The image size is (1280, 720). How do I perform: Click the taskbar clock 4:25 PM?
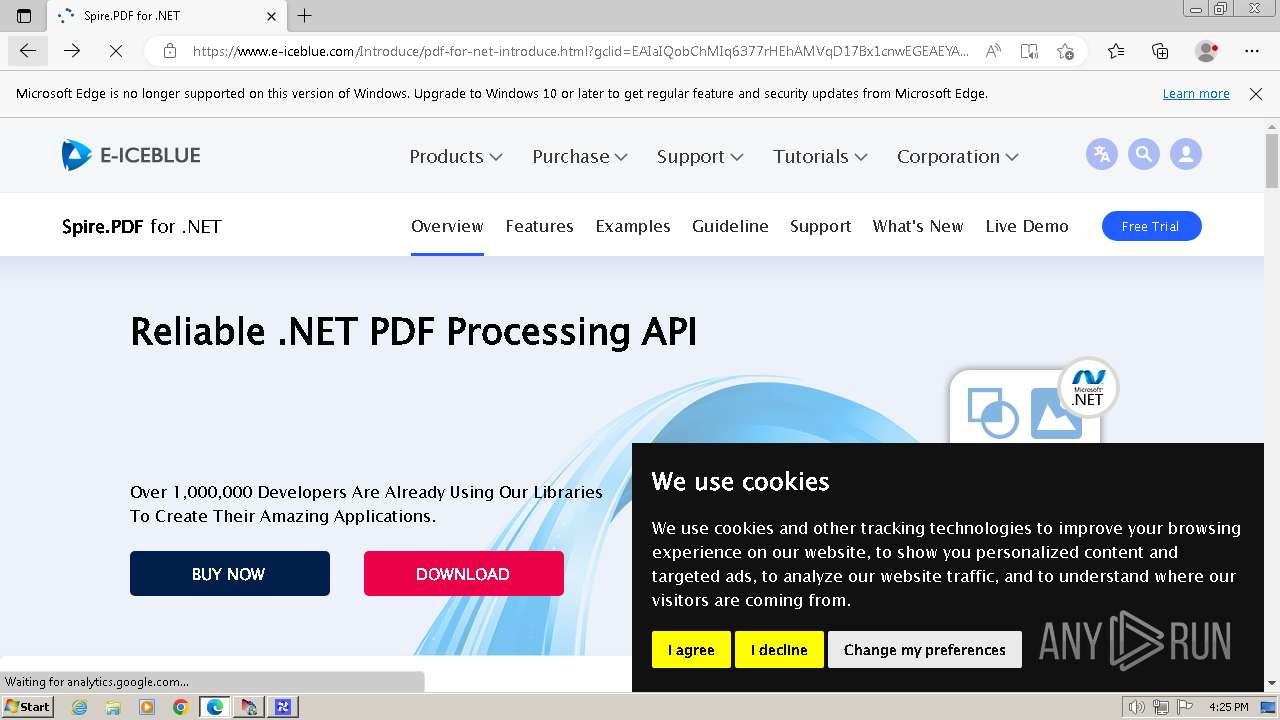click(x=1228, y=707)
